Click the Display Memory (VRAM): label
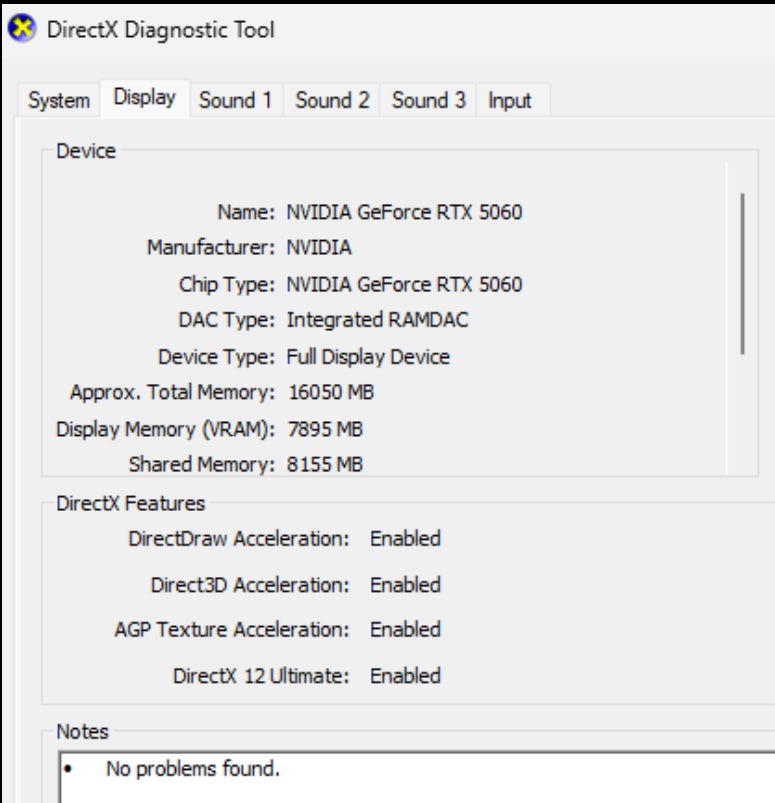 click(165, 430)
